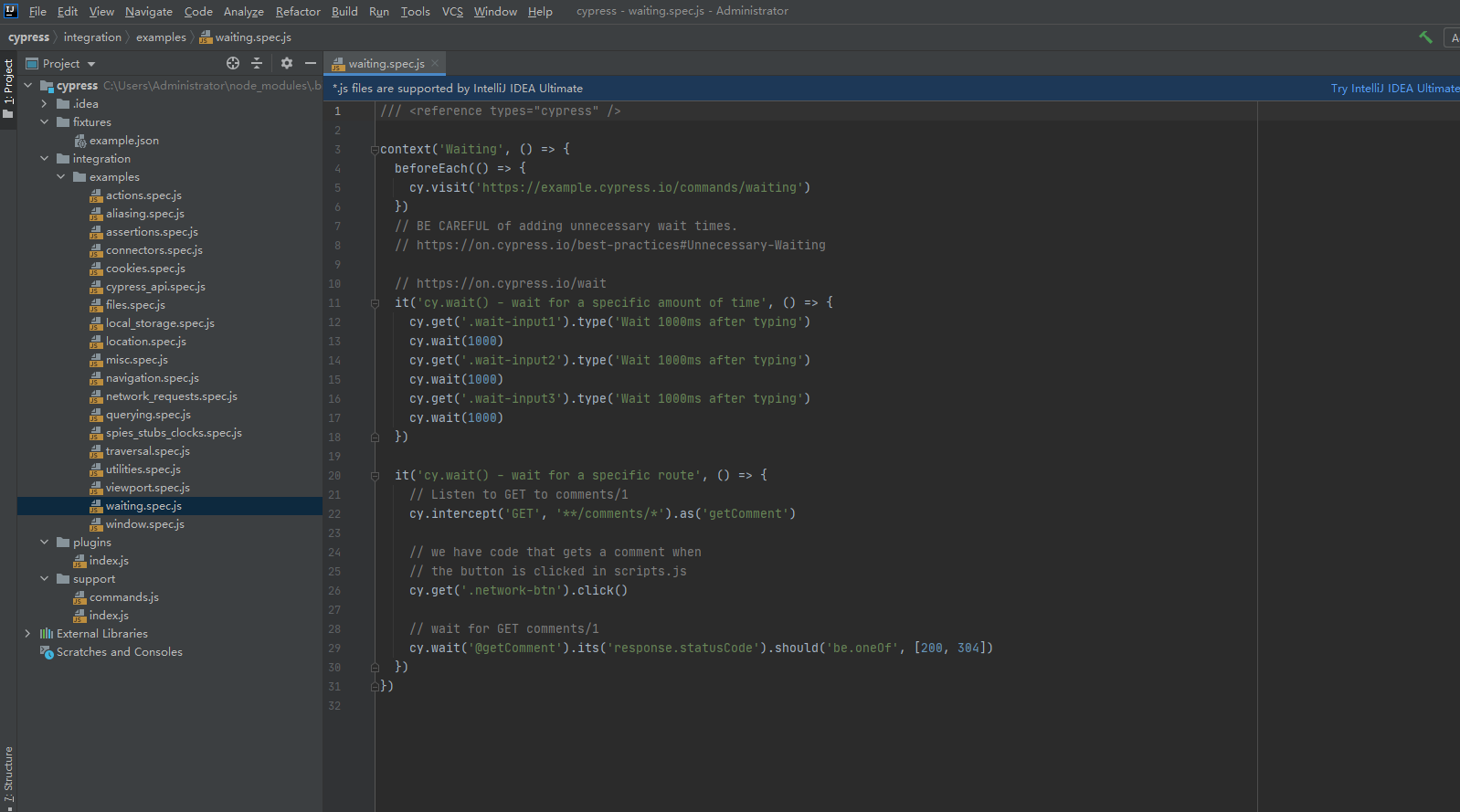Screen dimensions: 1460x812
Task: Expand the External Libraries node
Action: tap(27, 634)
